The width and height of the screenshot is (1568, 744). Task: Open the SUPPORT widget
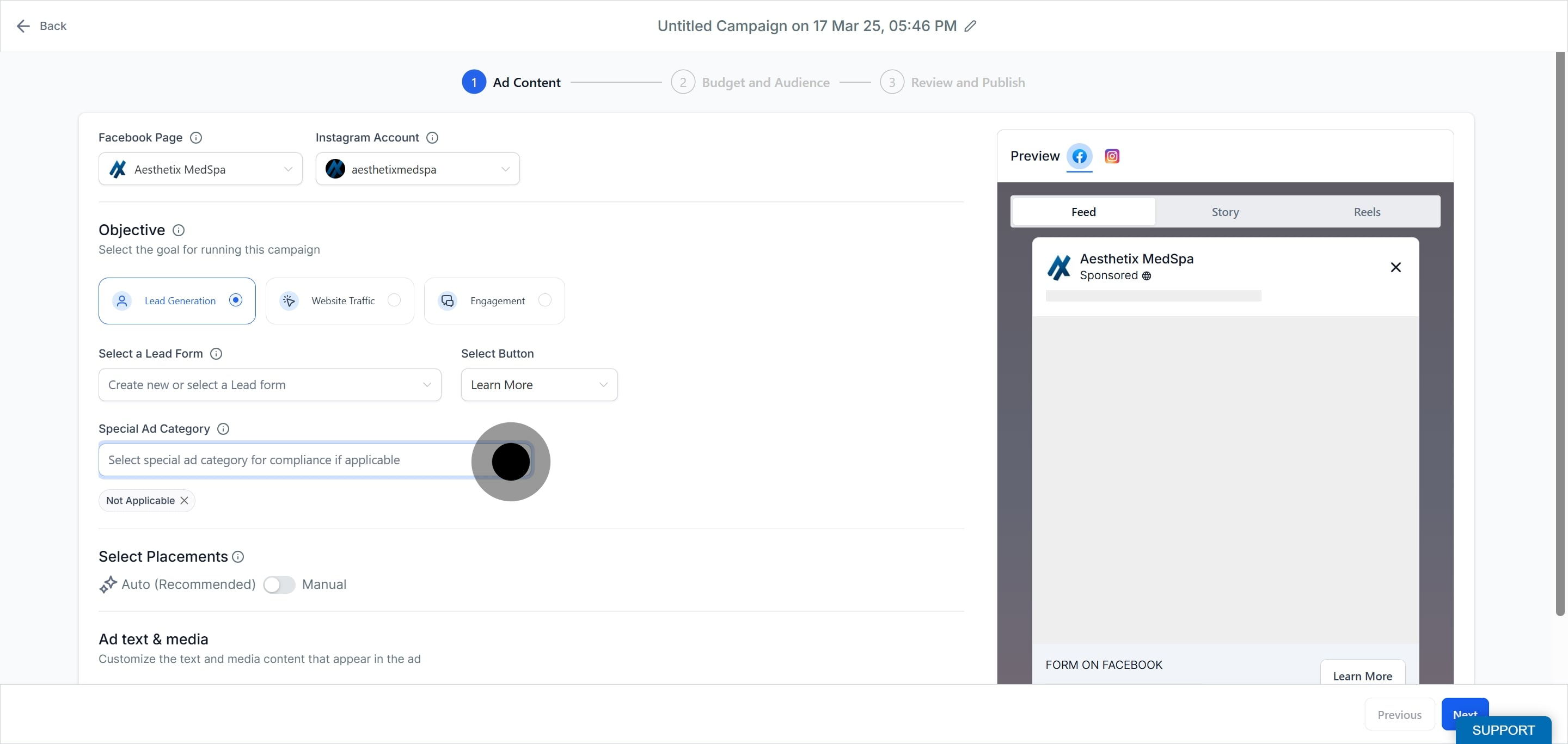[x=1503, y=730]
